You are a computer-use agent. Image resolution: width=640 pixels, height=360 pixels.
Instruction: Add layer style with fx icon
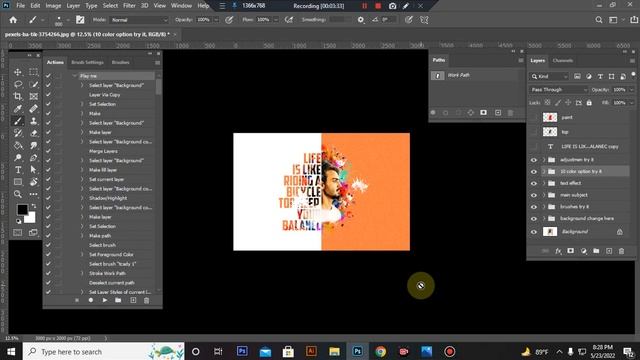(558, 251)
